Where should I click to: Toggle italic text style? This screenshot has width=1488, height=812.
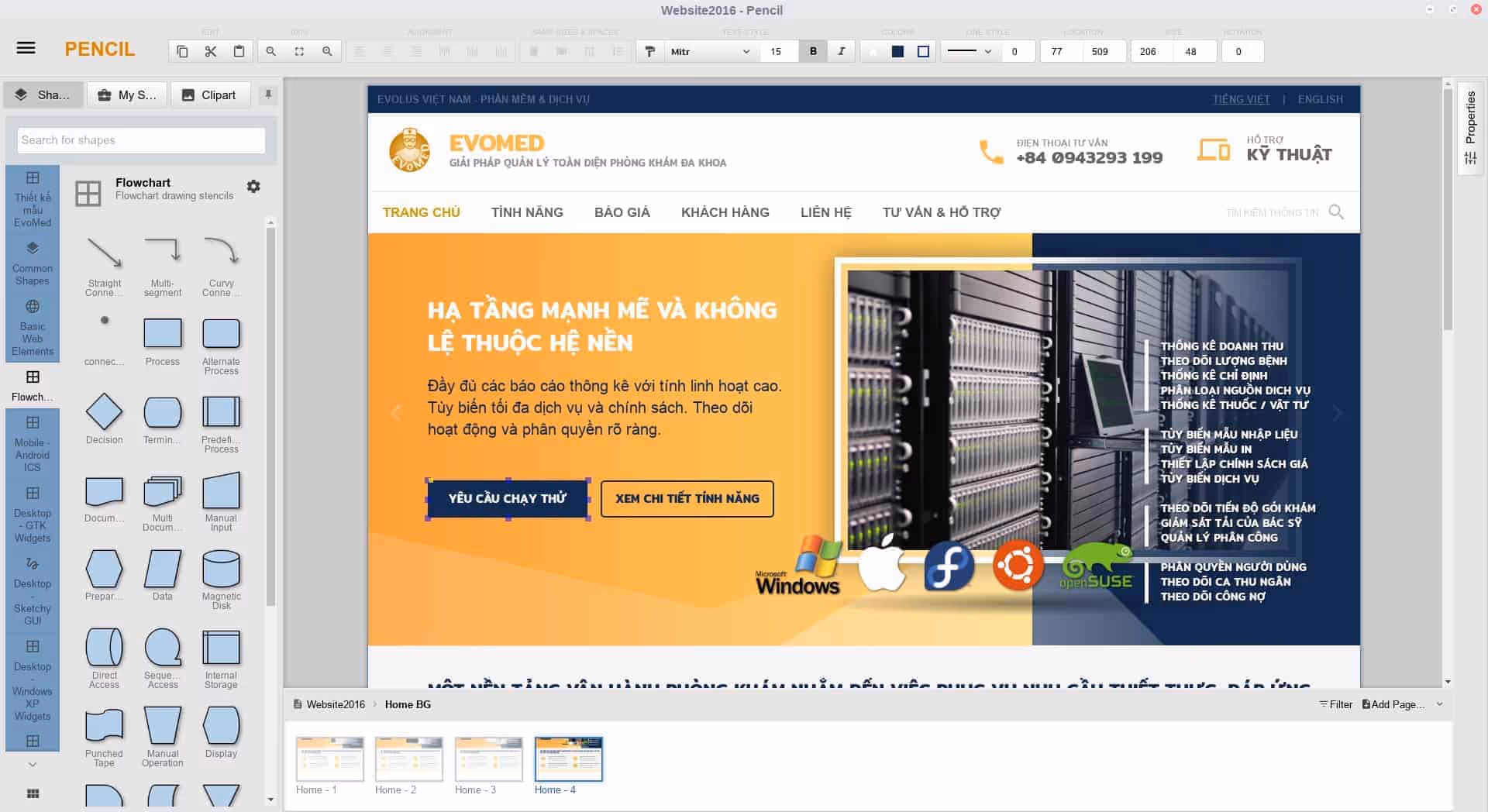click(x=841, y=51)
